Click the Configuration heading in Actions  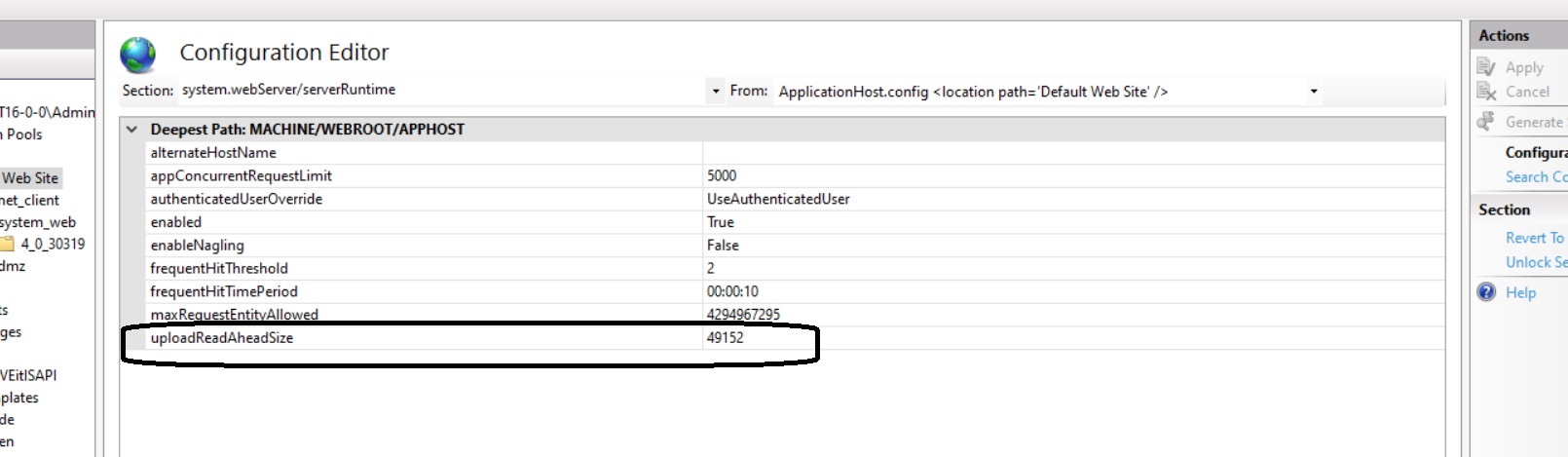point(1536,152)
